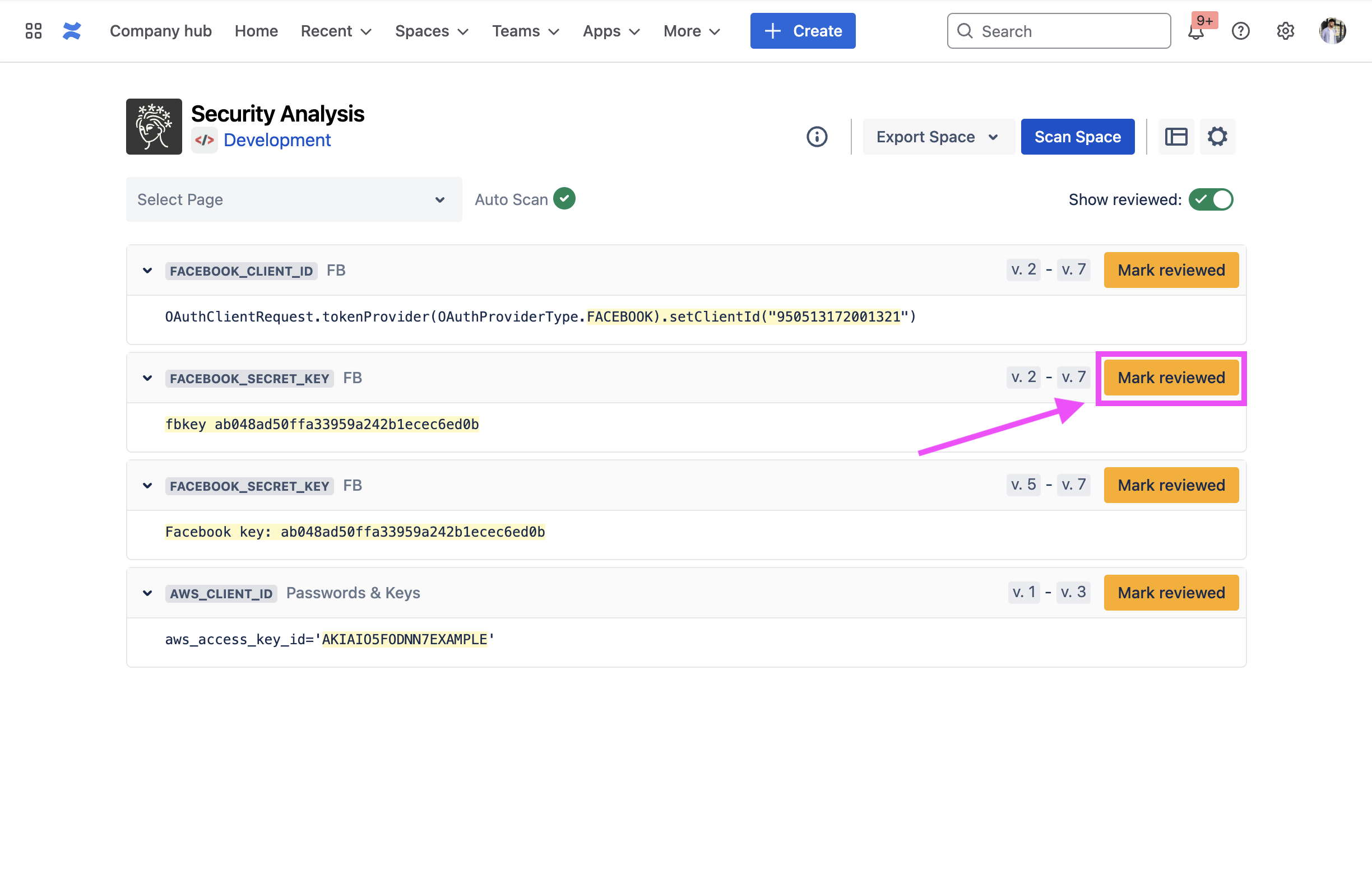Click the FACEBOOK_CLIENT_ID tag label
Viewport: 1372px width, 875px height.
pyautogui.click(x=242, y=271)
